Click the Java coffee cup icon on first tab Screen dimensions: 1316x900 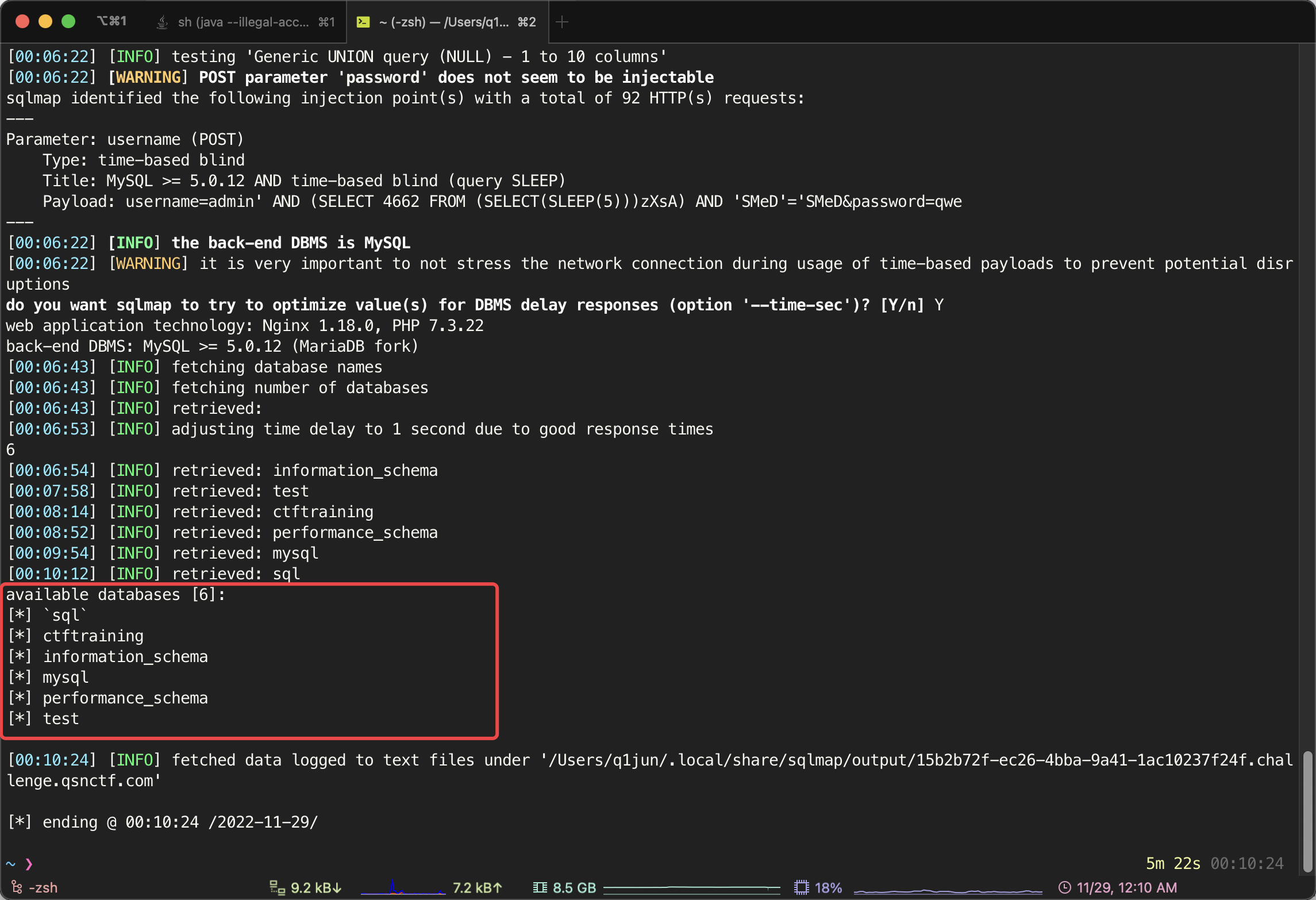[163, 22]
